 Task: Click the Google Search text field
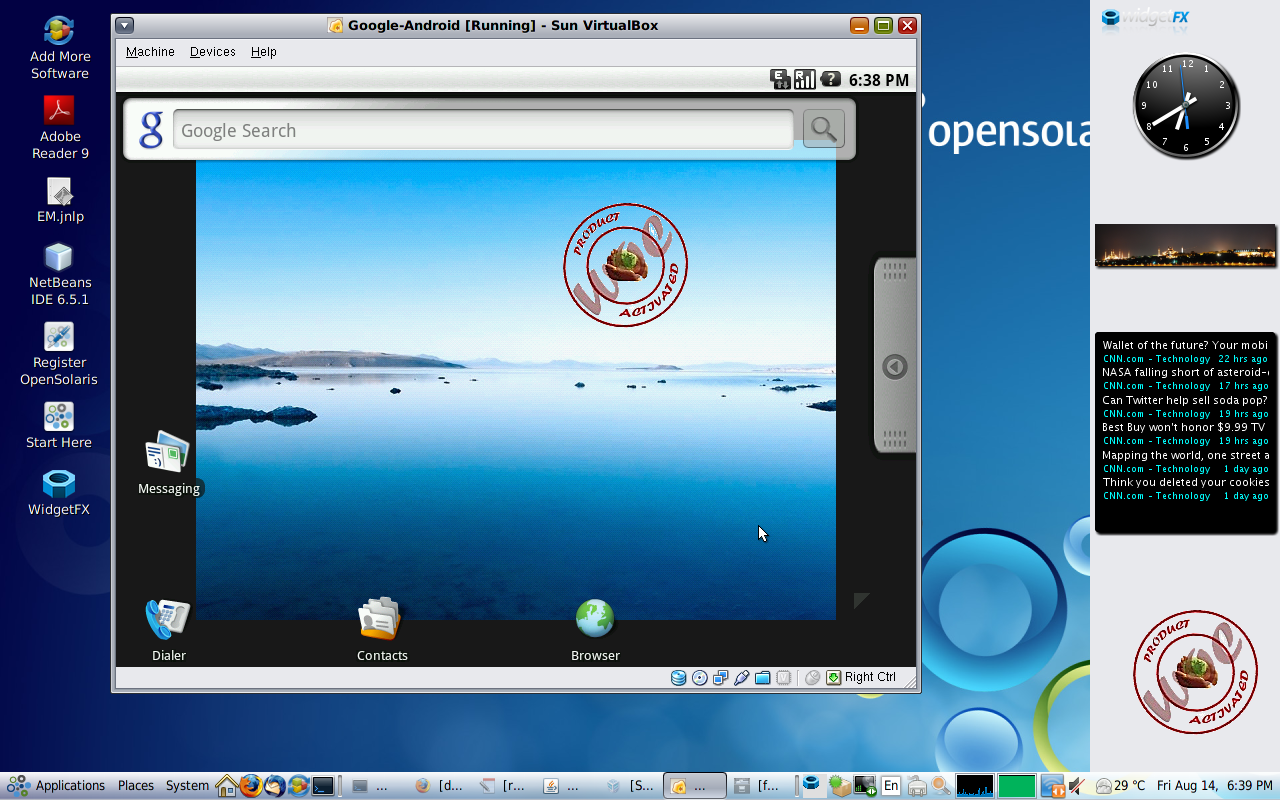(483, 130)
